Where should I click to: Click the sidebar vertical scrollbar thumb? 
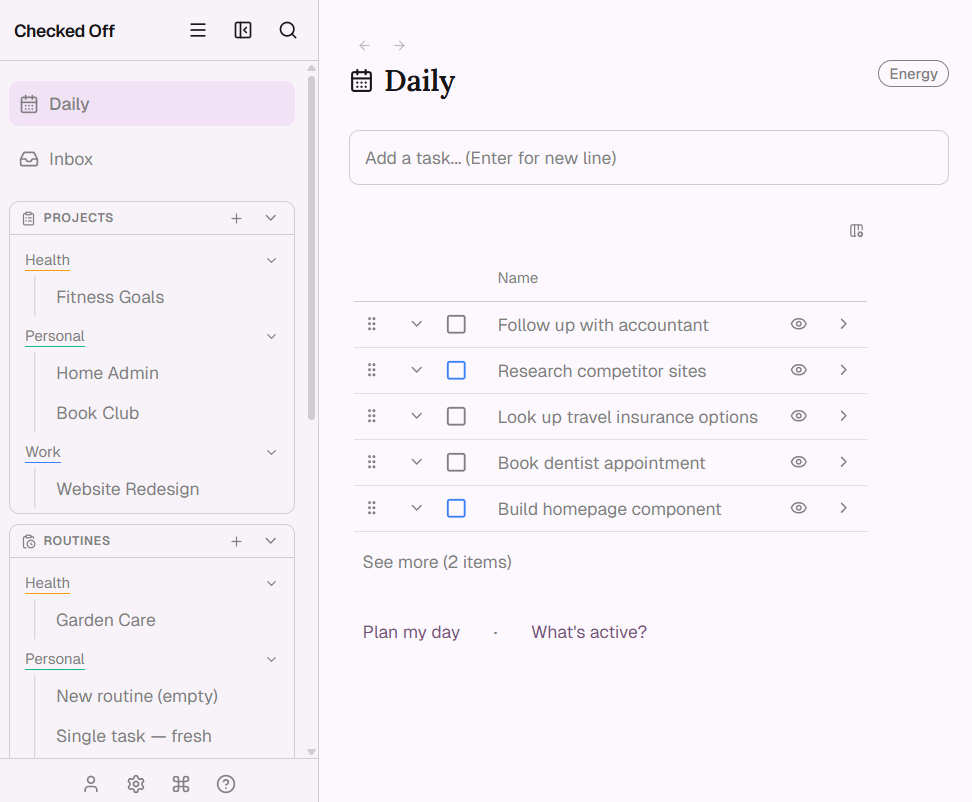coord(311,248)
